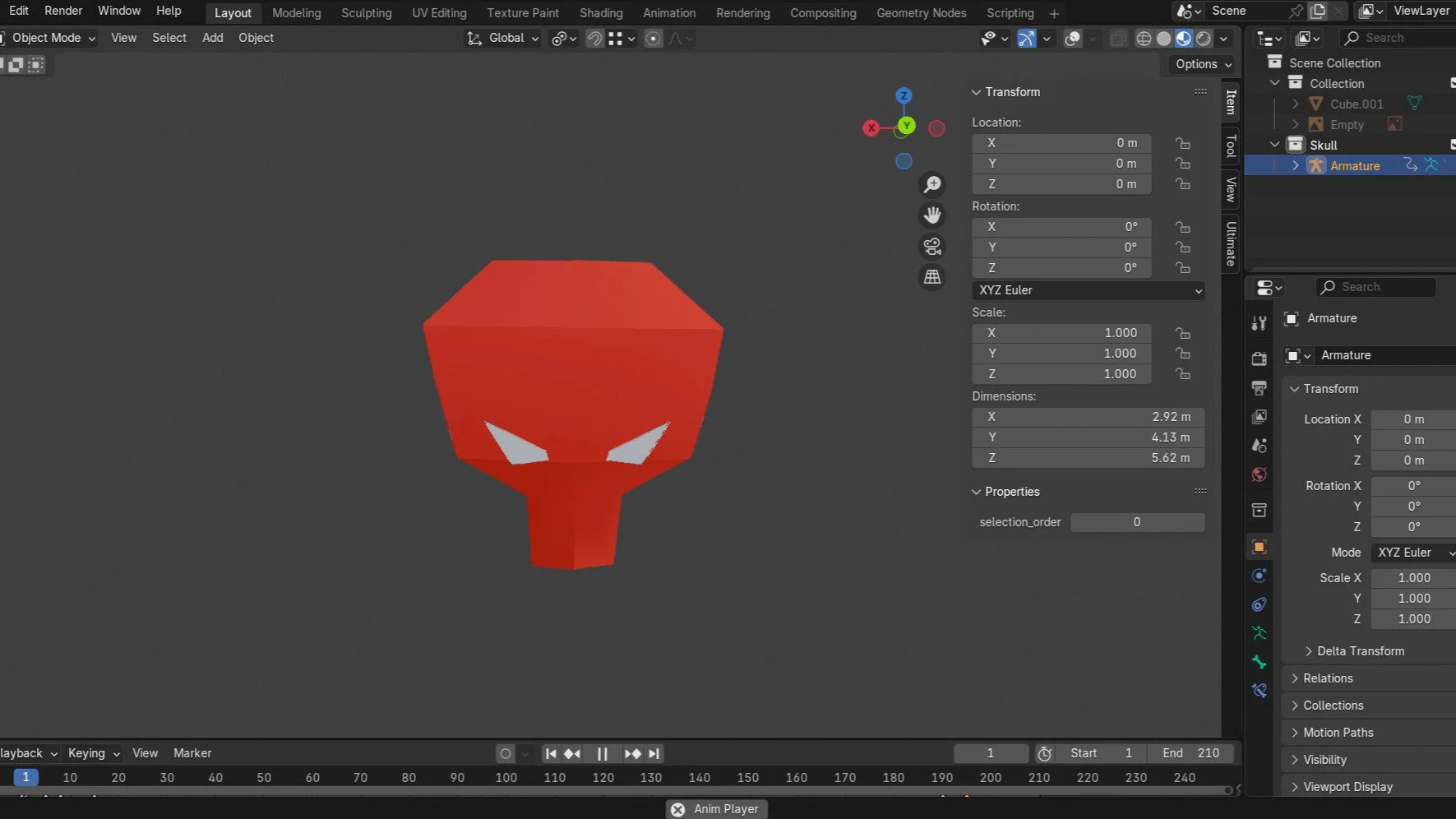Viewport: 1456px width, 819px height.
Task: Switch to orthographic view with the grid icon
Action: (932, 278)
